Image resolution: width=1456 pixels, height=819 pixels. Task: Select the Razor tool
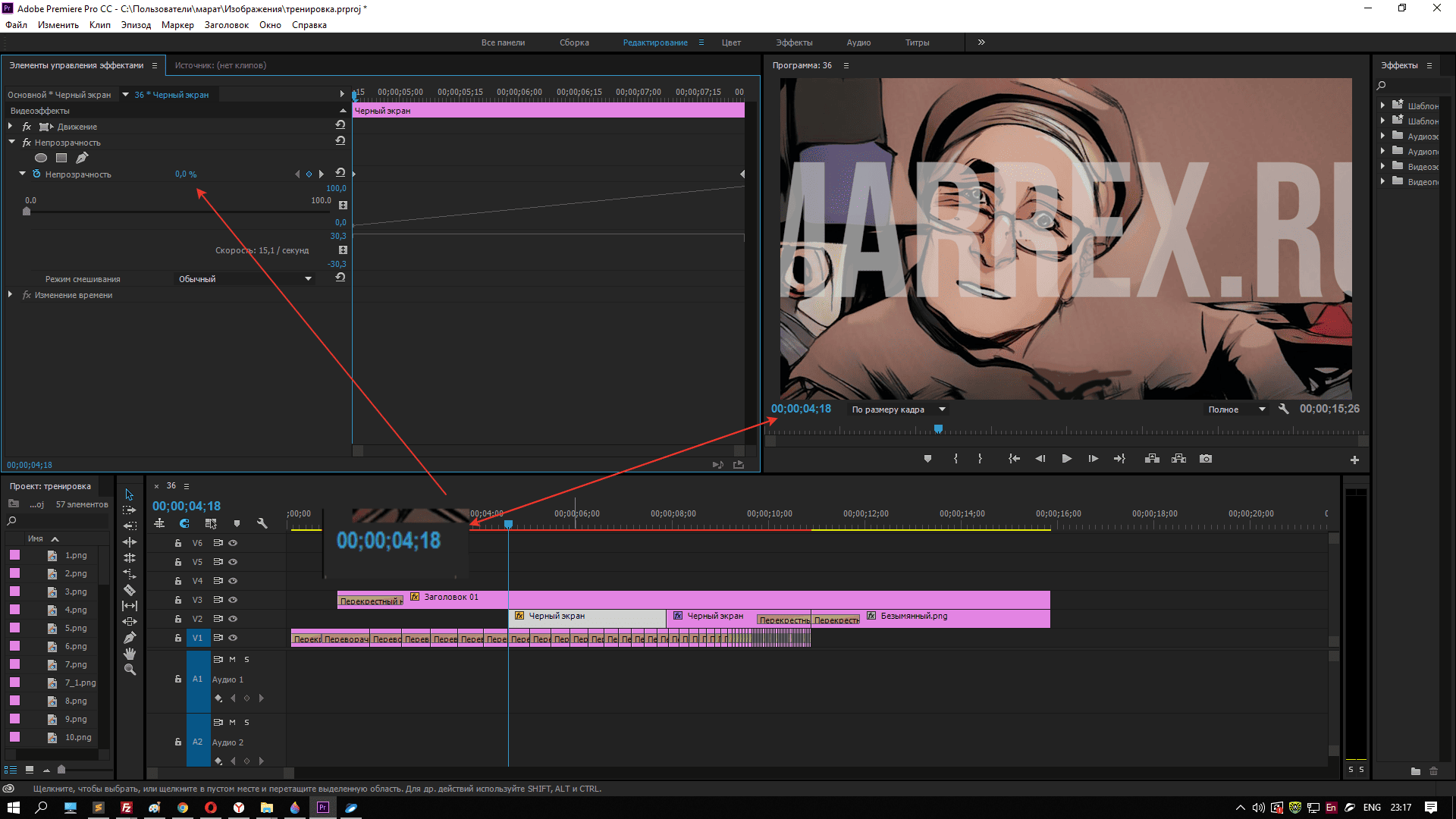[130, 590]
